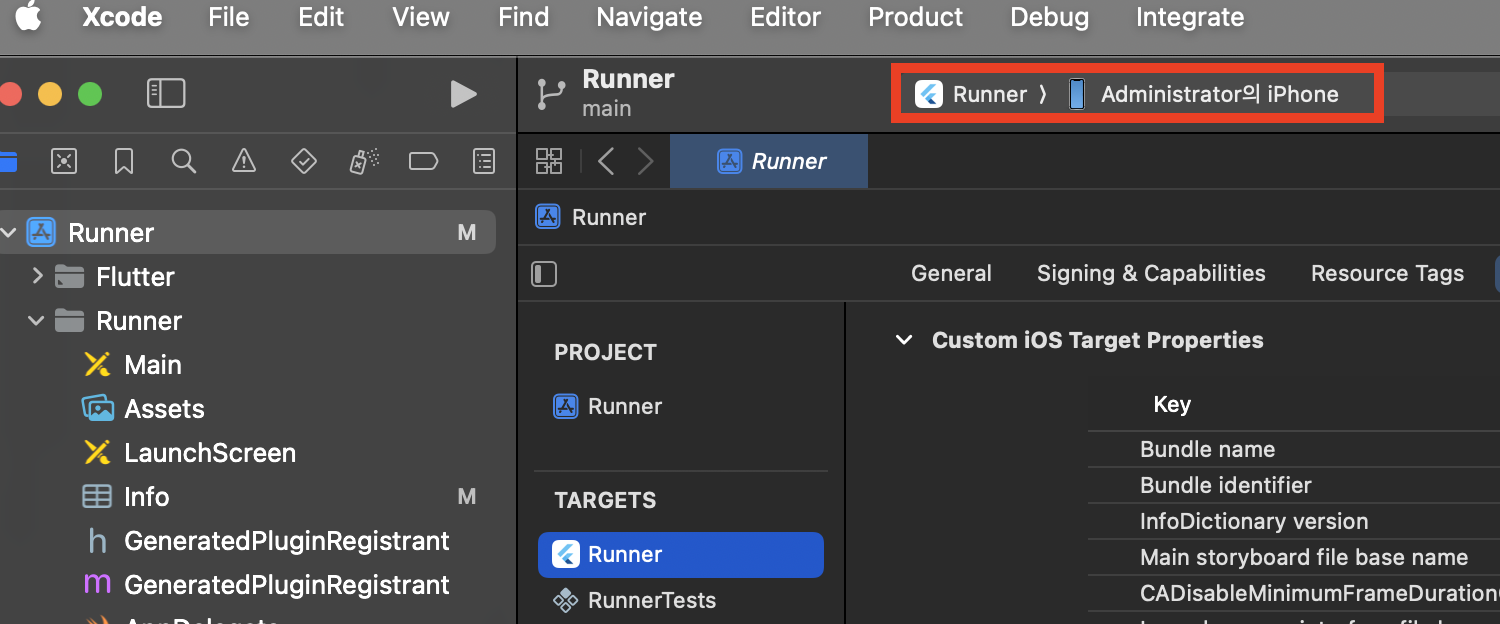Image resolution: width=1500 pixels, height=624 pixels.
Task: Collapse Custom iOS Target Properties section
Action: 904,340
